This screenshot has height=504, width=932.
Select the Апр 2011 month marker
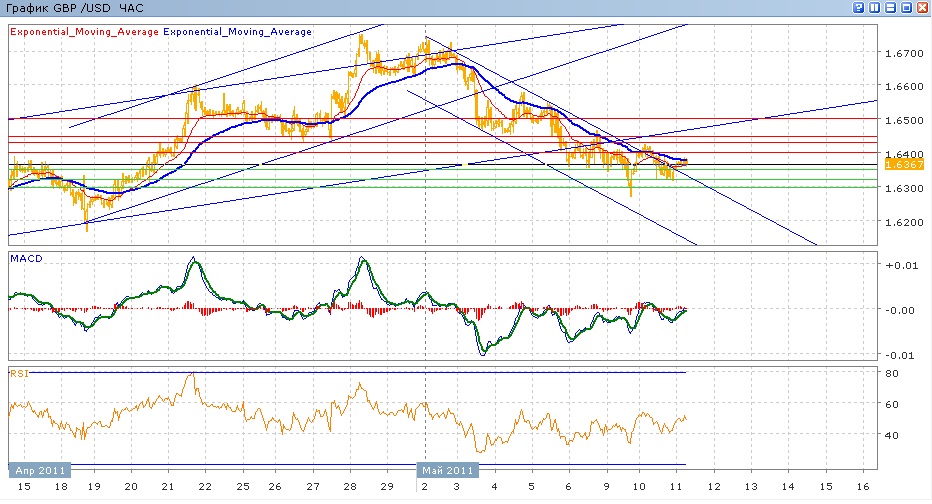(40, 469)
